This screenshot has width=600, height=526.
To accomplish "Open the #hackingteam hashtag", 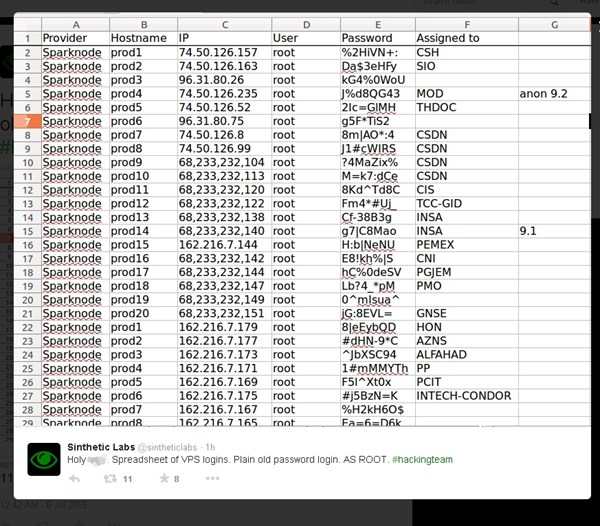I will tap(422, 459).
